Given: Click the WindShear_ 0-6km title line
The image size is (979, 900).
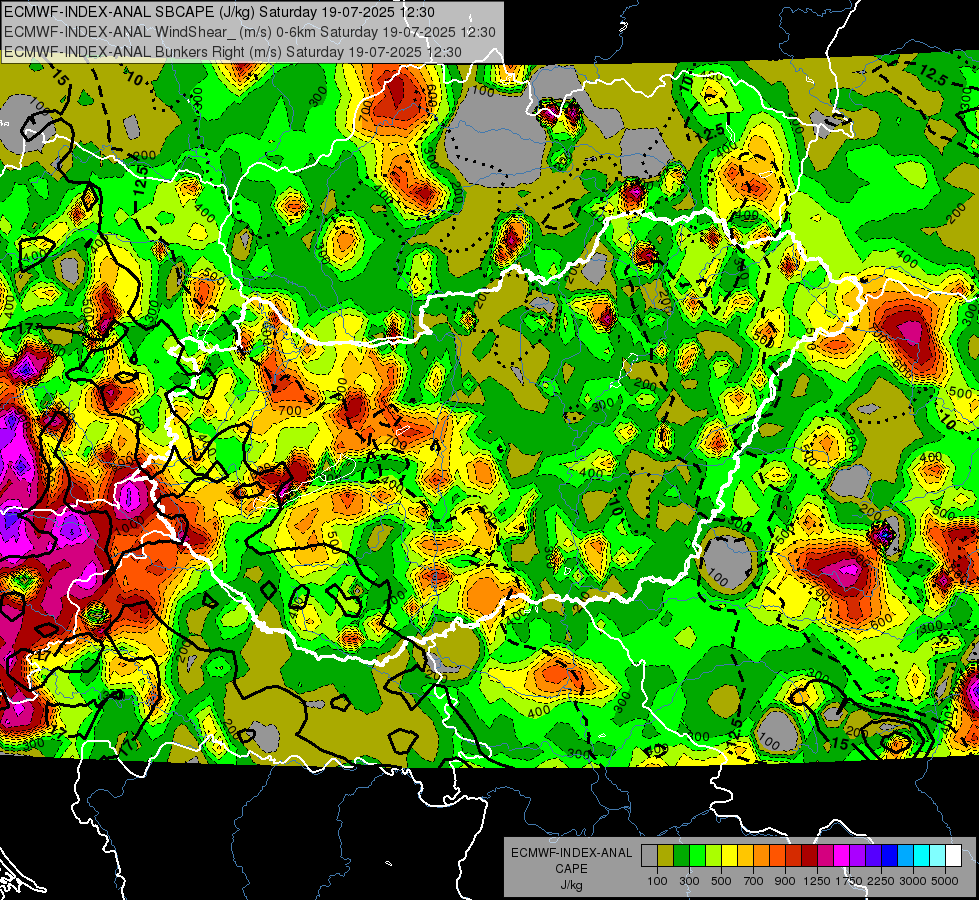Looking at the screenshot, I should tap(250, 32).
